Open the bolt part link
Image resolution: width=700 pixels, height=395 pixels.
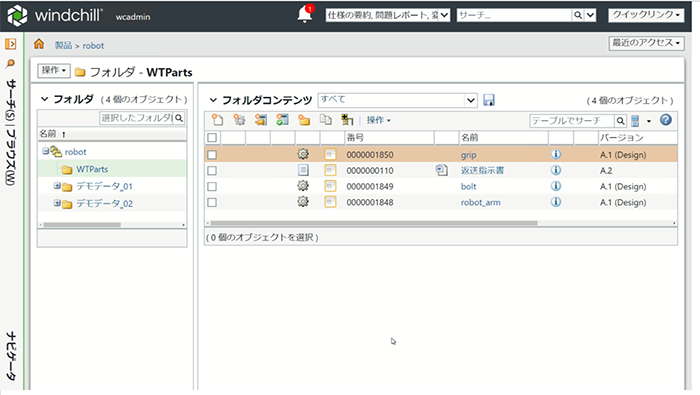(468, 187)
